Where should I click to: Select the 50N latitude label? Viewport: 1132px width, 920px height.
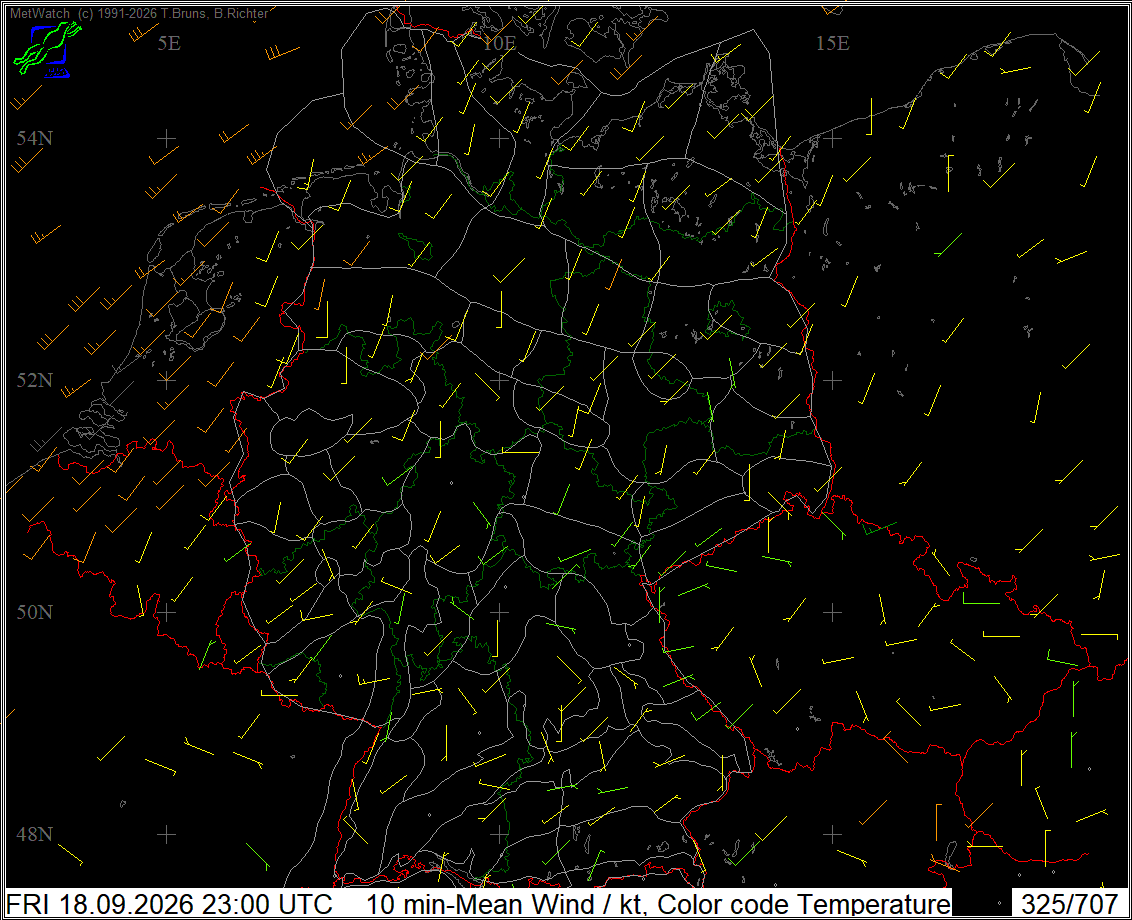pyautogui.click(x=35, y=612)
